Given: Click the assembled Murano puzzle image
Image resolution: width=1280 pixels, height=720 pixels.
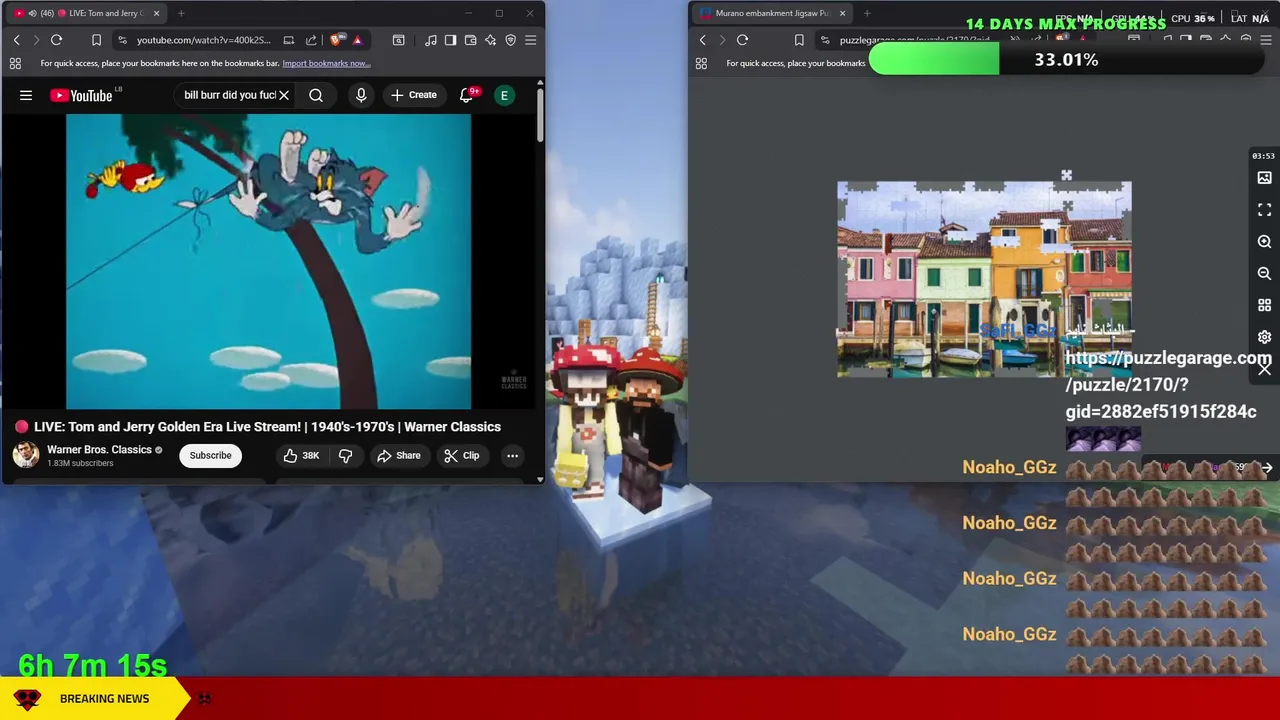Looking at the screenshot, I should [984, 280].
